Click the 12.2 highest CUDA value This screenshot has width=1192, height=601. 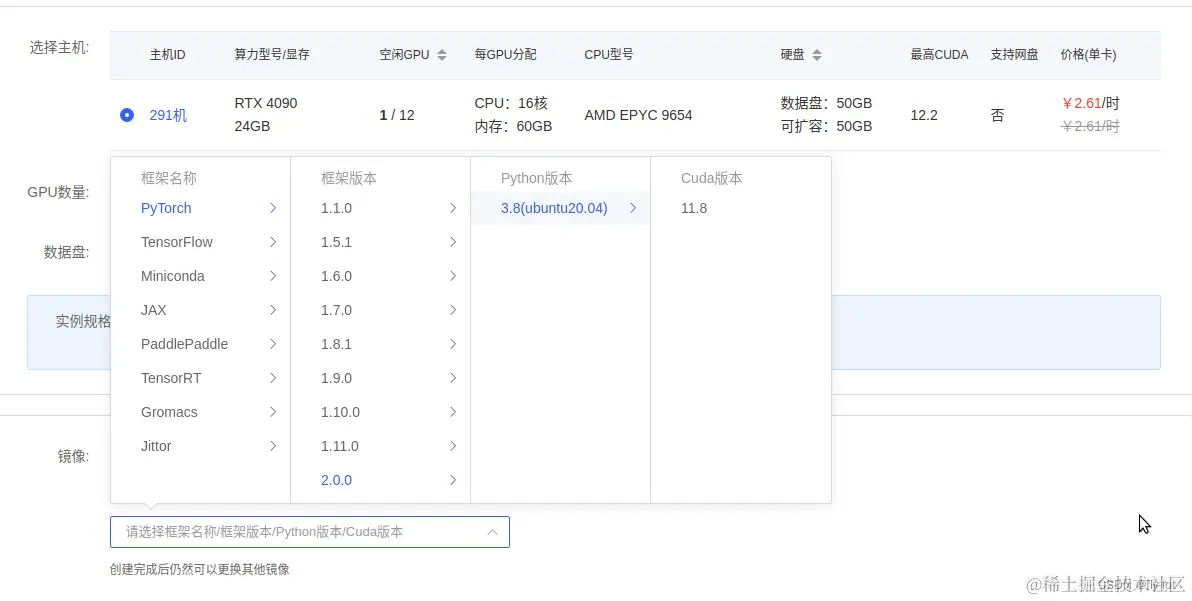point(924,115)
